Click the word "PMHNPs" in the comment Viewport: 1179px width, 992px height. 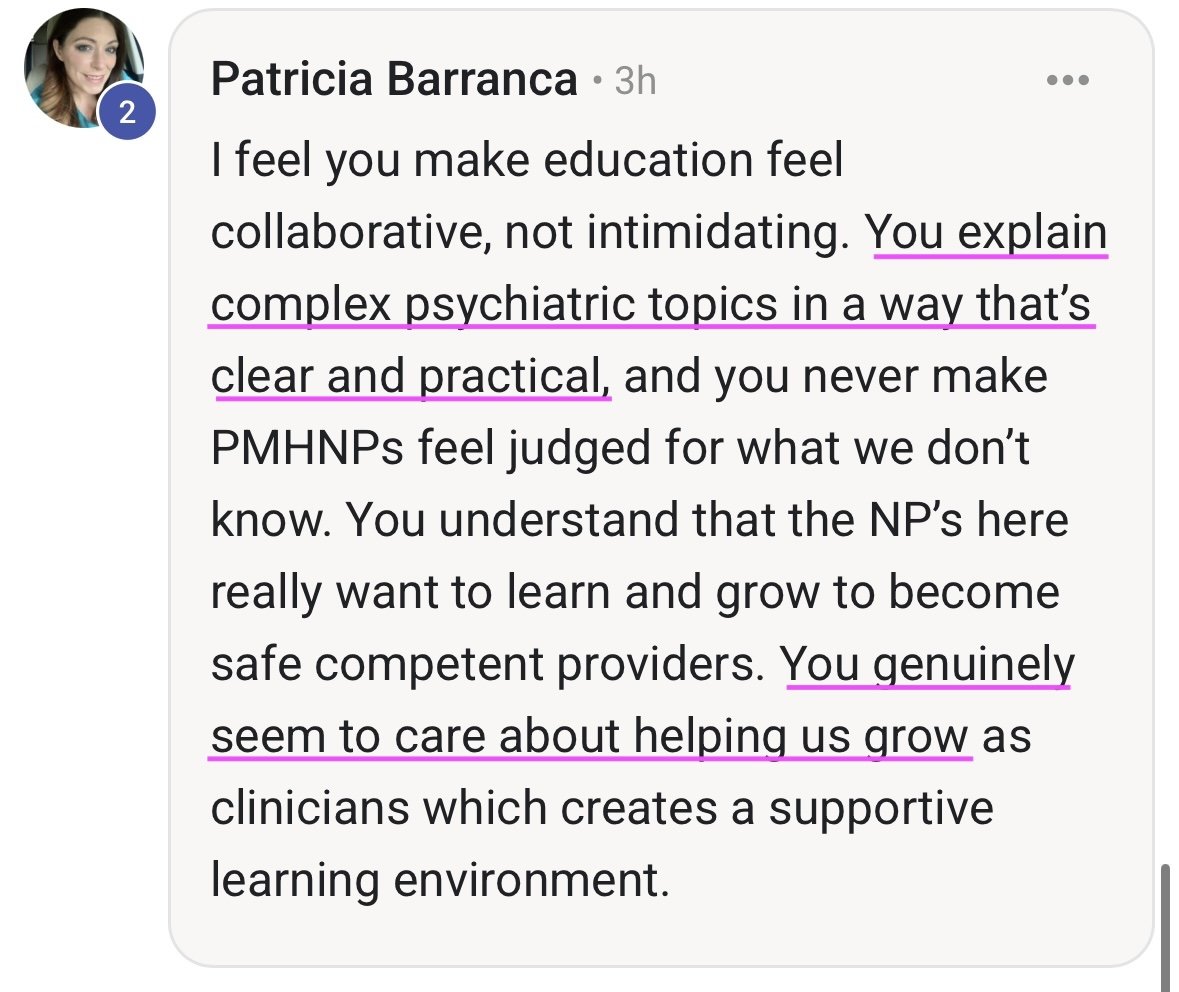(307, 448)
